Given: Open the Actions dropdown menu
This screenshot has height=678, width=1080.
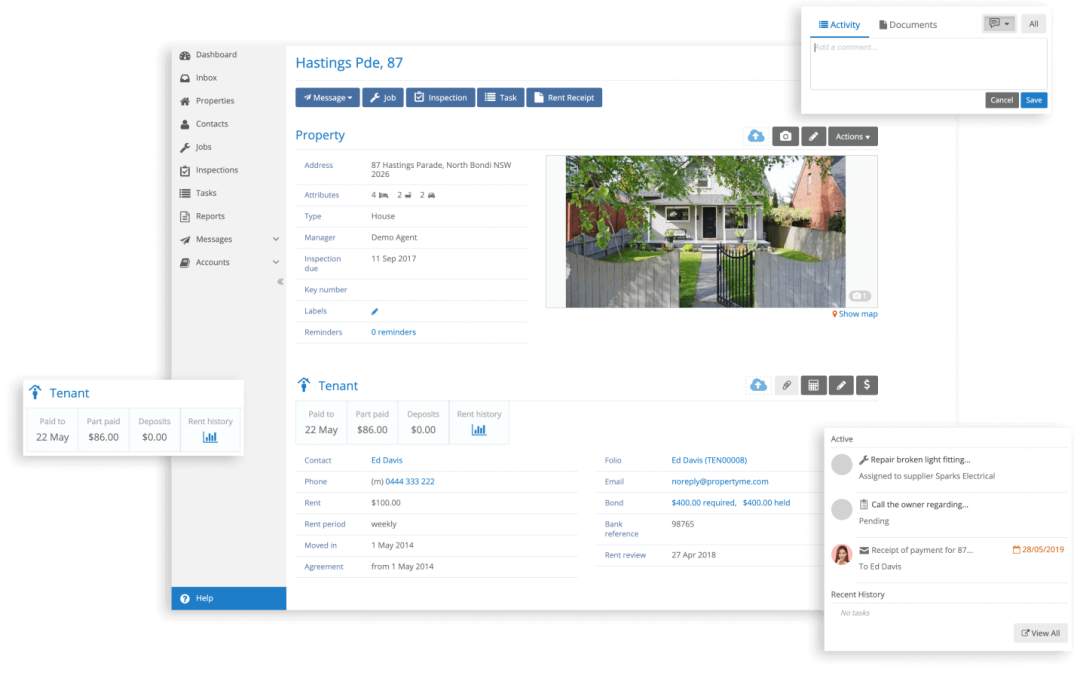Looking at the screenshot, I should point(852,135).
